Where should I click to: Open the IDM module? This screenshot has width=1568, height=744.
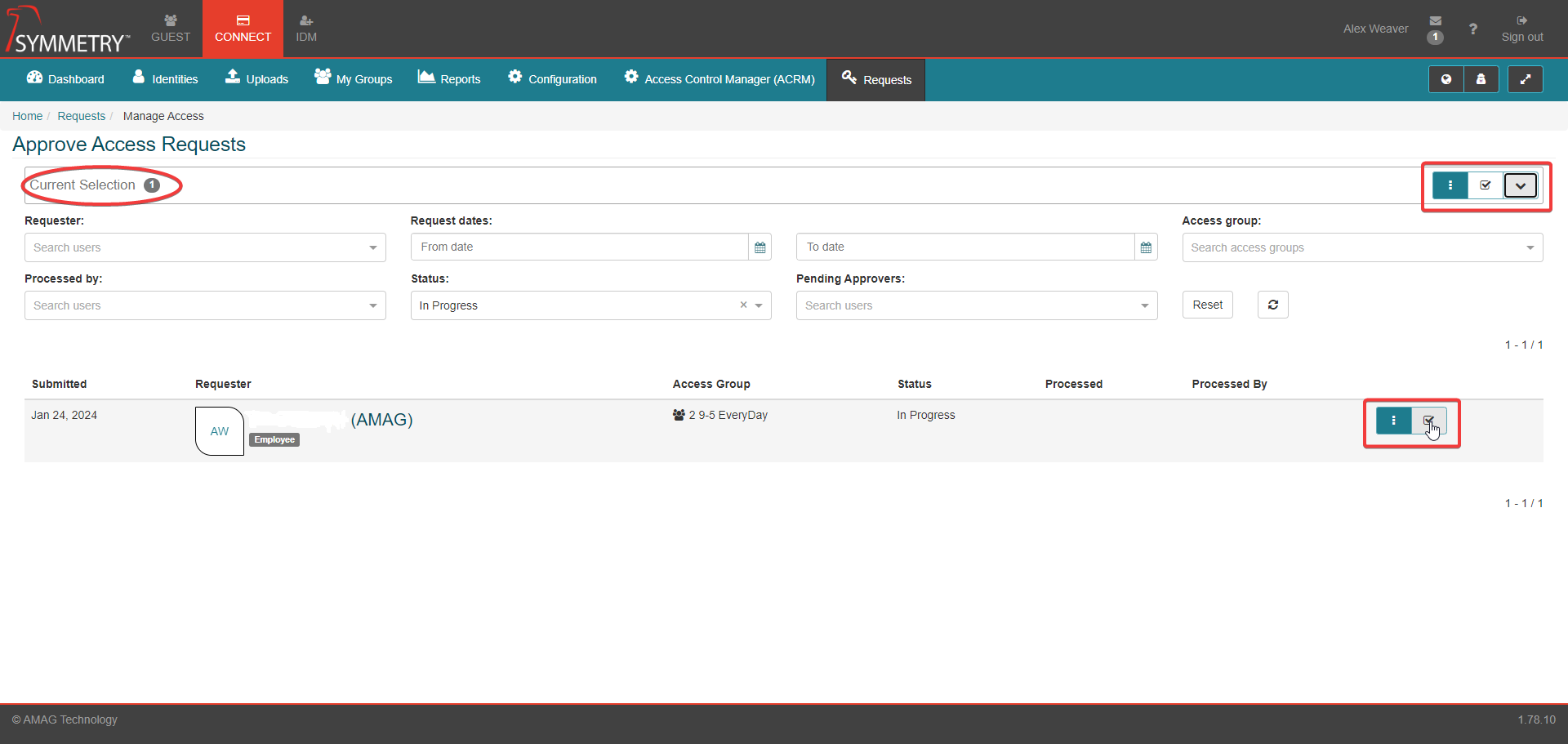(x=306, y=29)
